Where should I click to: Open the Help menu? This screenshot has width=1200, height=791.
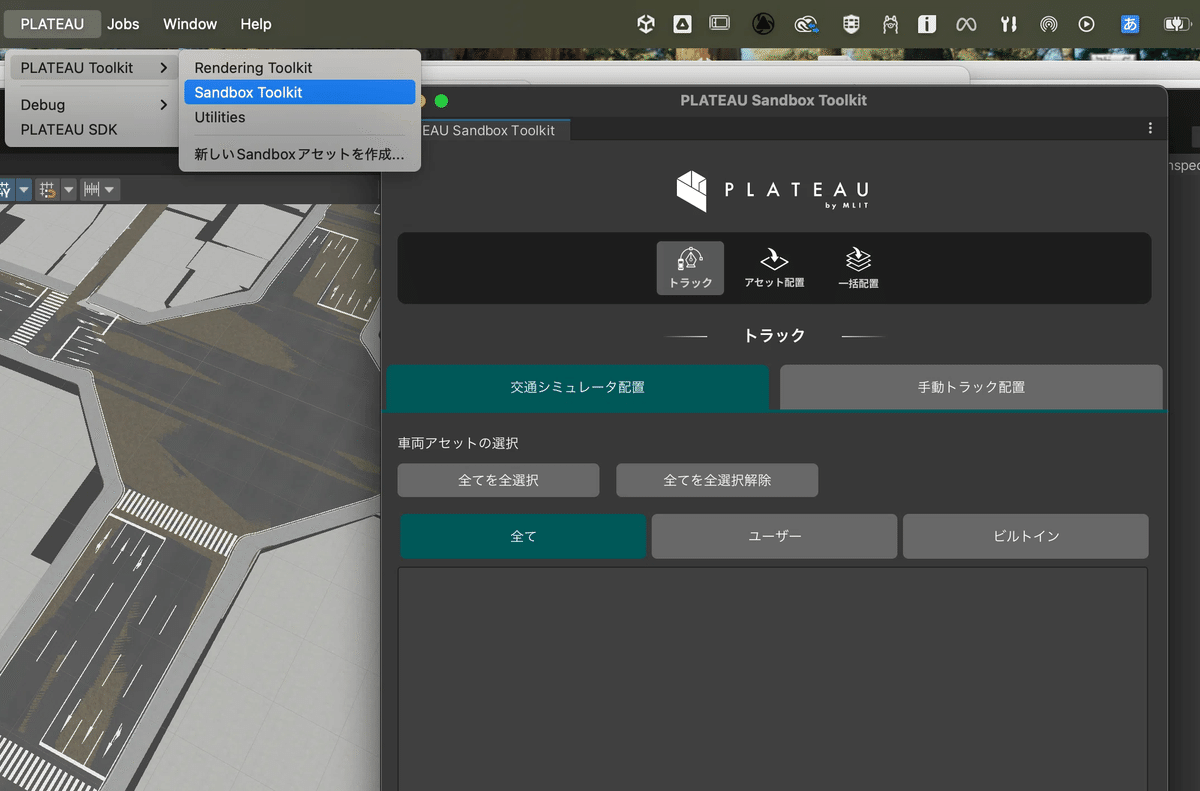pyautogui.click(x=256, y=24)
